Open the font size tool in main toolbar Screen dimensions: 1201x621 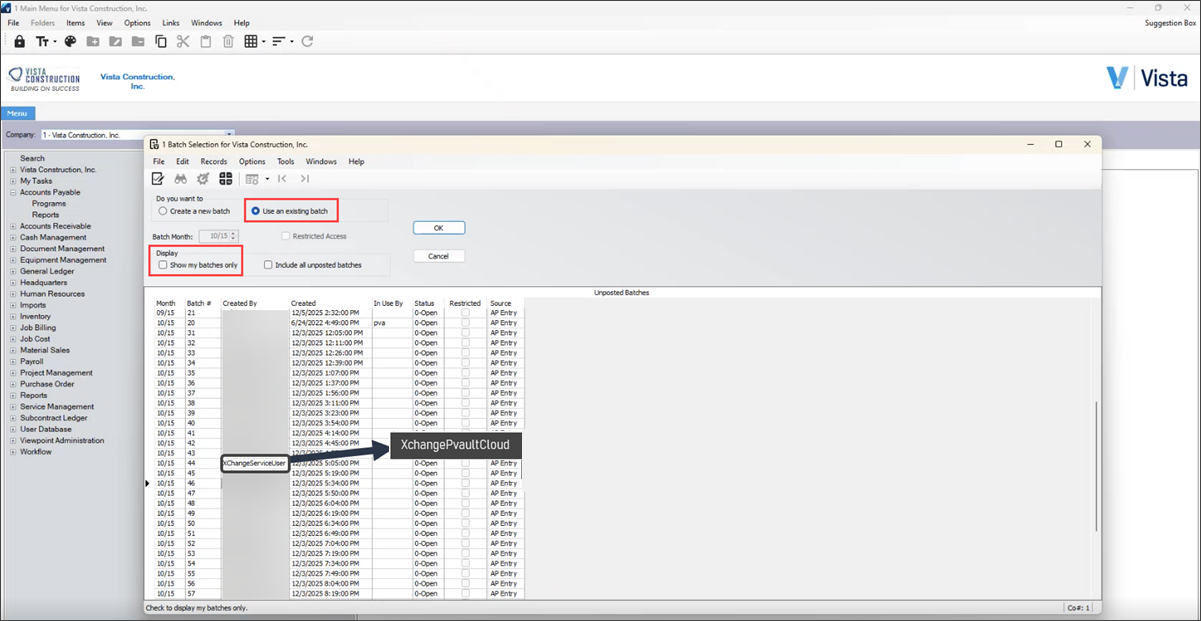(43, 41)
